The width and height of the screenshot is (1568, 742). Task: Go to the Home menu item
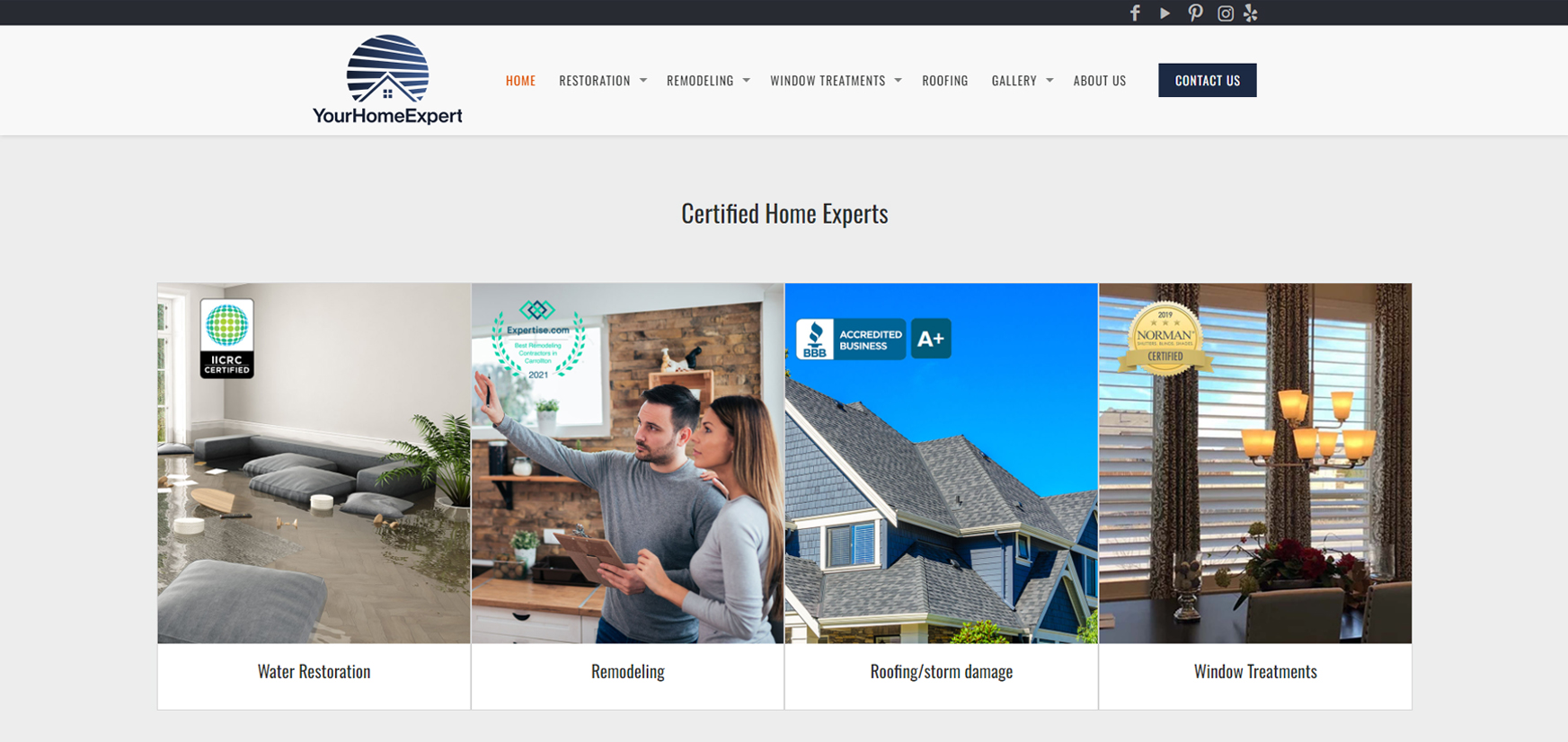pyautogui.click(x=520, y=81)
